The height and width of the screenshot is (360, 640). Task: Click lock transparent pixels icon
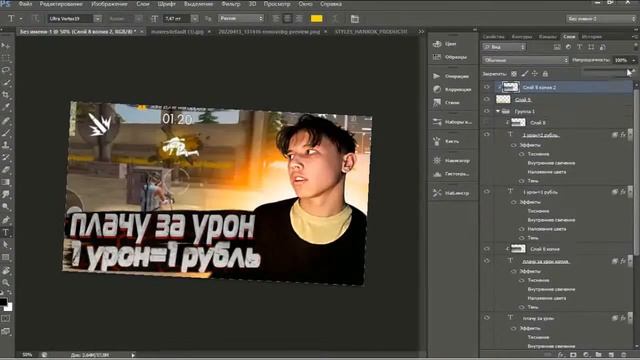tap(514, 74)
